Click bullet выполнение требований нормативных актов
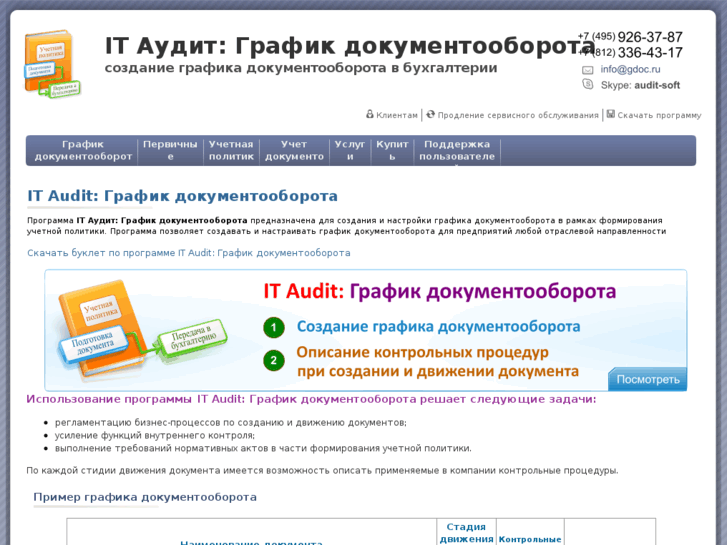This screenshot has width=727, height=545. pyautogui.click(x=263, y=449)
